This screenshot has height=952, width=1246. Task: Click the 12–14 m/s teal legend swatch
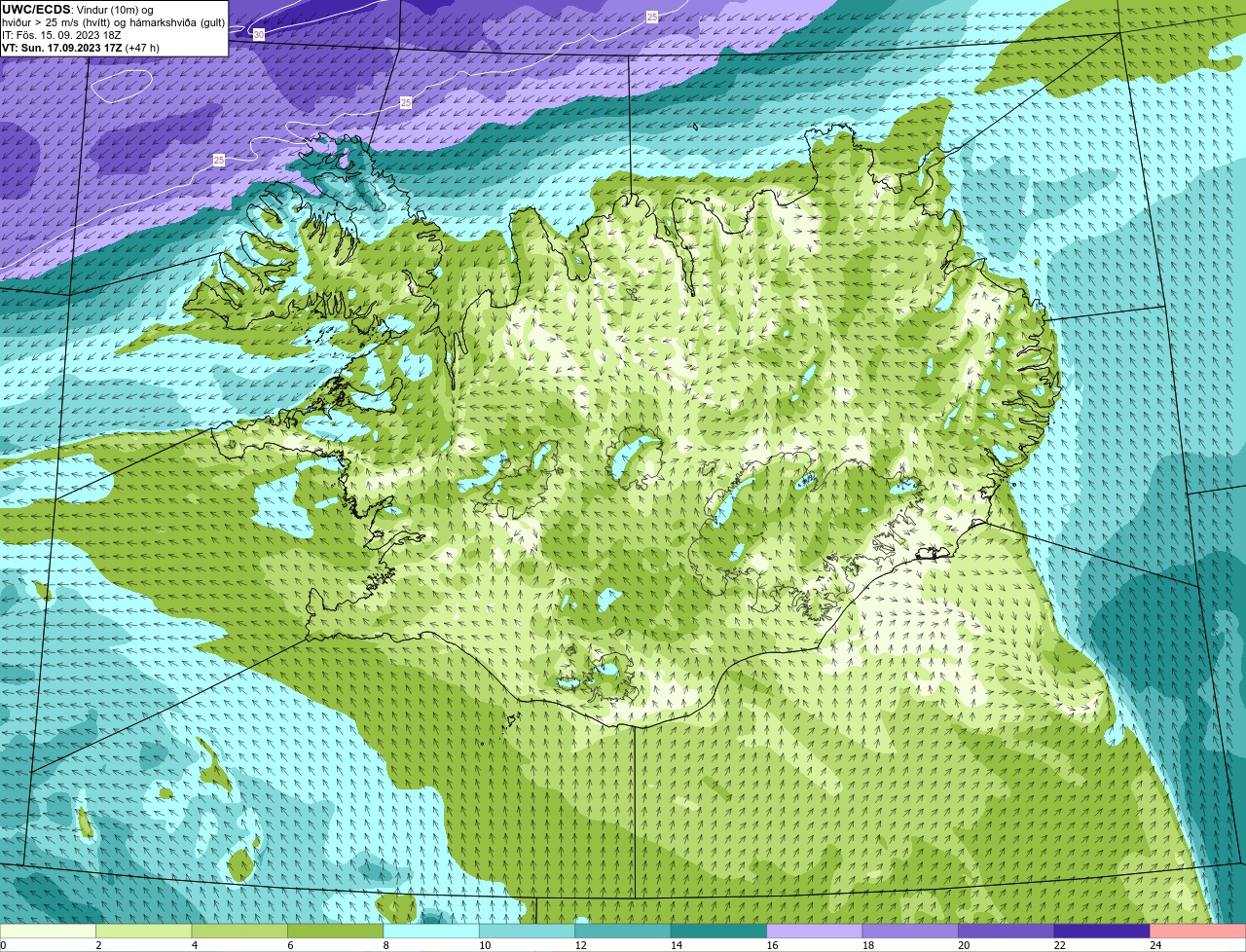point(623,932)
